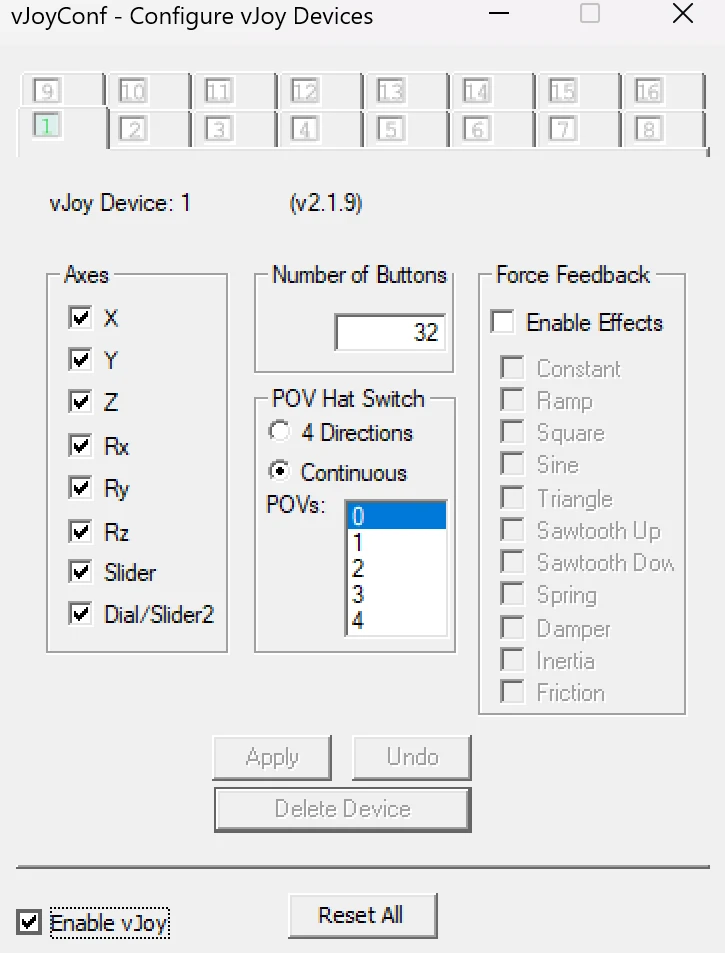Switch to vJoy device tab 2
725x953 pixels.
point(133,130)
